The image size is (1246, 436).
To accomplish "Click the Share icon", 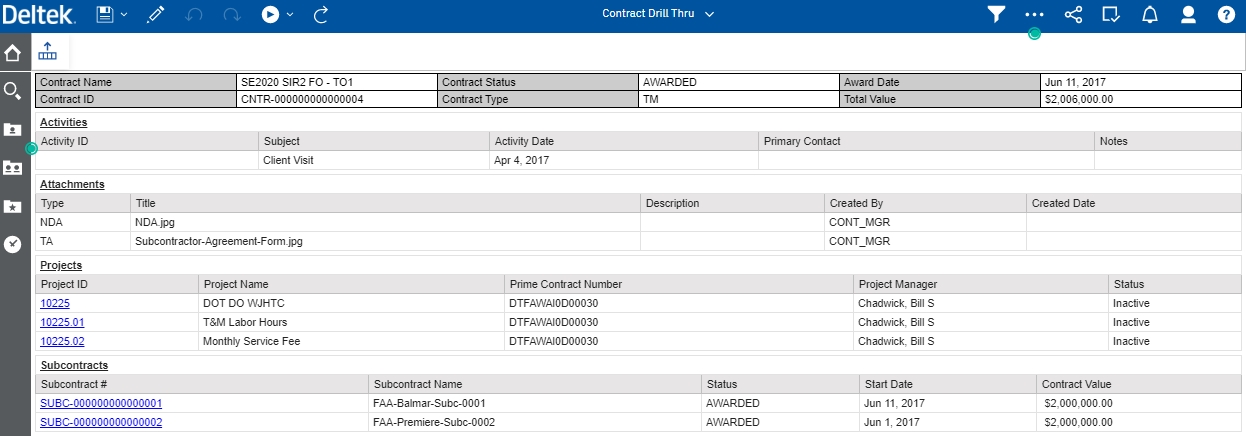I will pyautogui.click(x=1073, y=15).
